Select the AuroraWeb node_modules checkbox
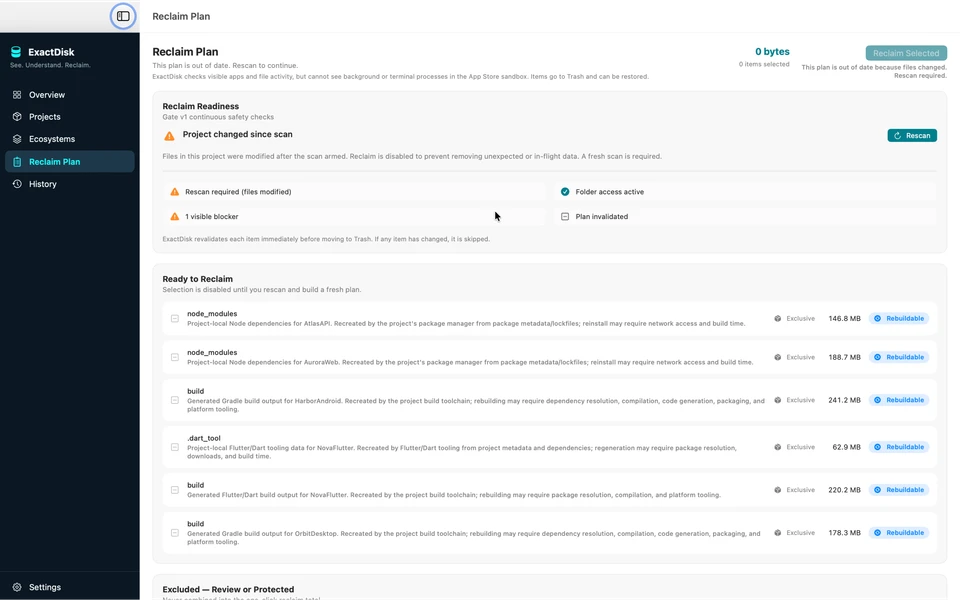Image resolution: width=960 pixels, height=600 pixels. point(174,357)
